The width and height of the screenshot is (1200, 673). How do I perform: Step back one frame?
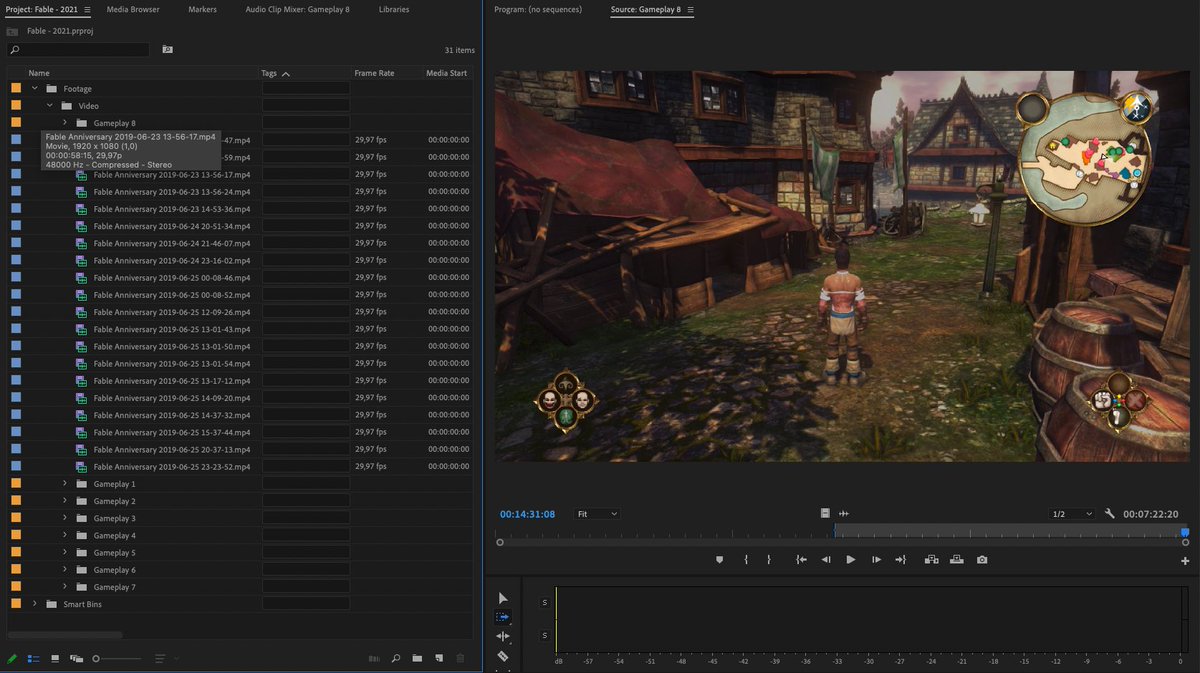click(826, 560)
